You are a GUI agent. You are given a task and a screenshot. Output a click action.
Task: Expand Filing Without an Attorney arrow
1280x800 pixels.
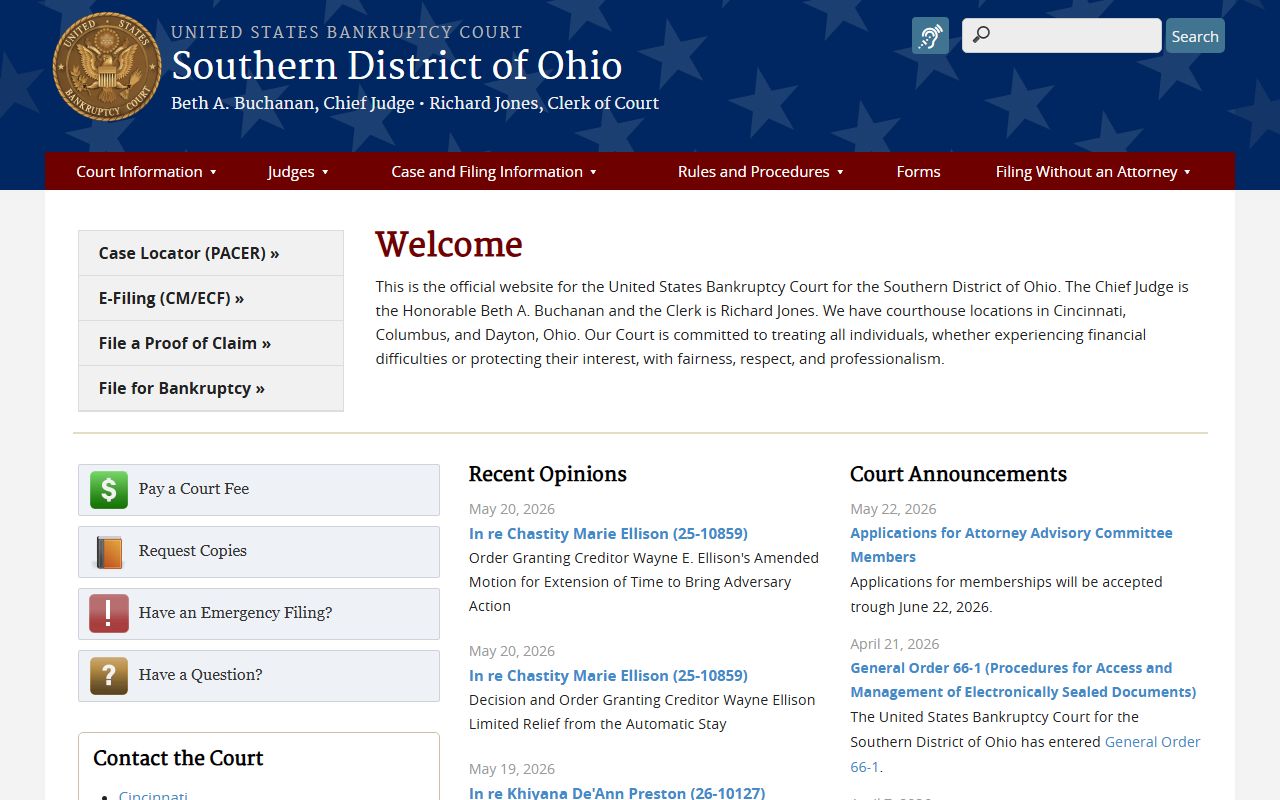[x=1187, y=172]
